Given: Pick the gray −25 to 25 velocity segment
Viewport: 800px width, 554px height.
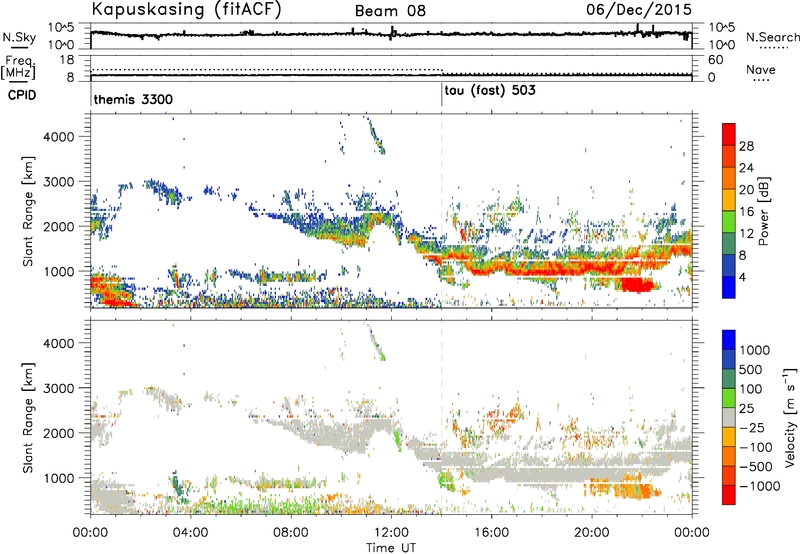Looking at the screenshot, I should coord(729,418).
